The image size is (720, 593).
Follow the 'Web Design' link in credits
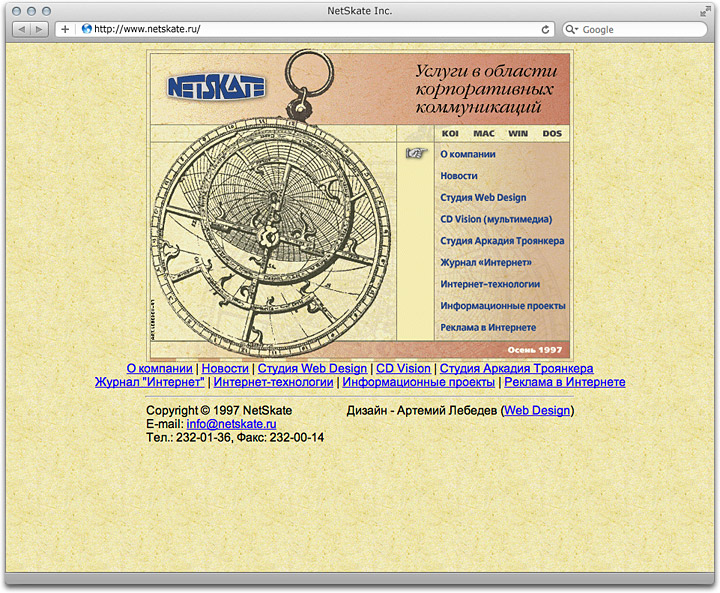[x=537, y=410]
